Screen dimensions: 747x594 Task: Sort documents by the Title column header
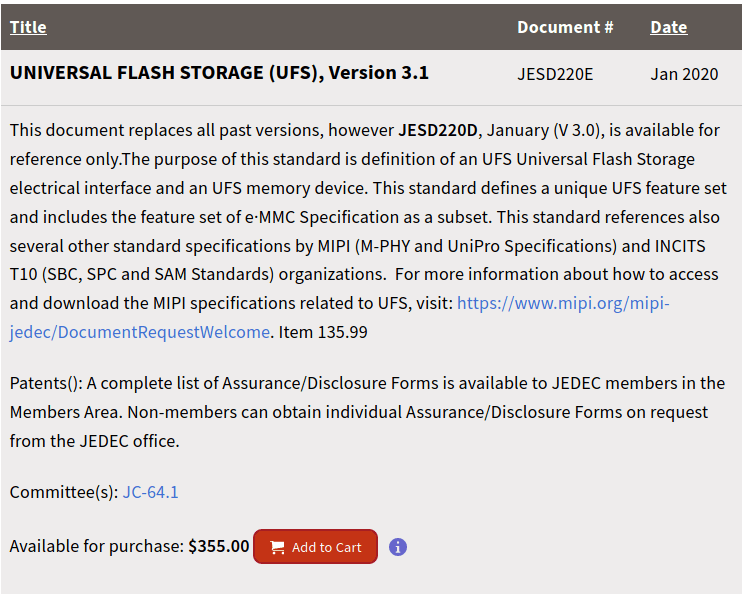pyautogui.click(x=28, y=27)
